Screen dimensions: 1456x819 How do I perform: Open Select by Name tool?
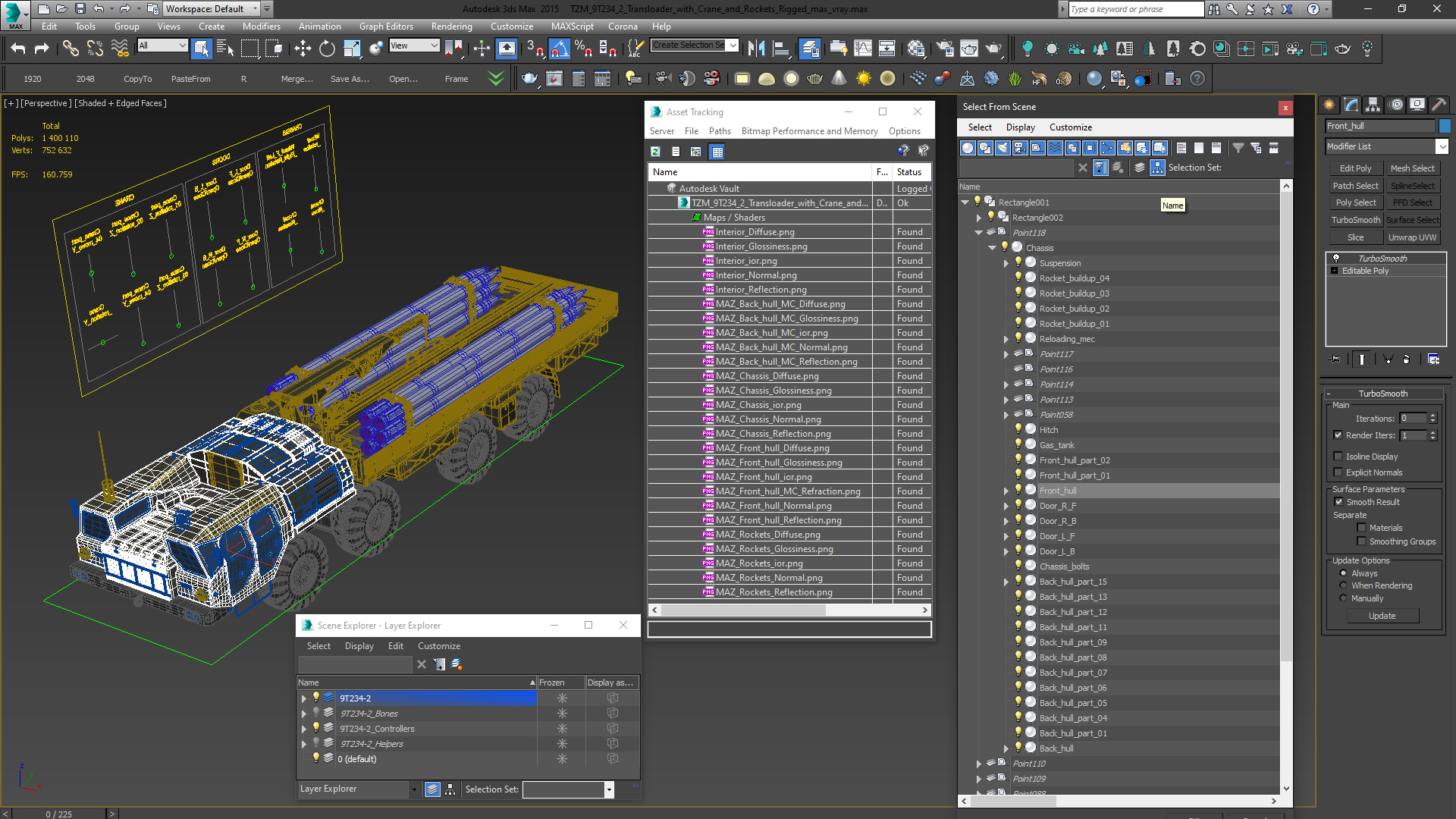pos(225,49)
